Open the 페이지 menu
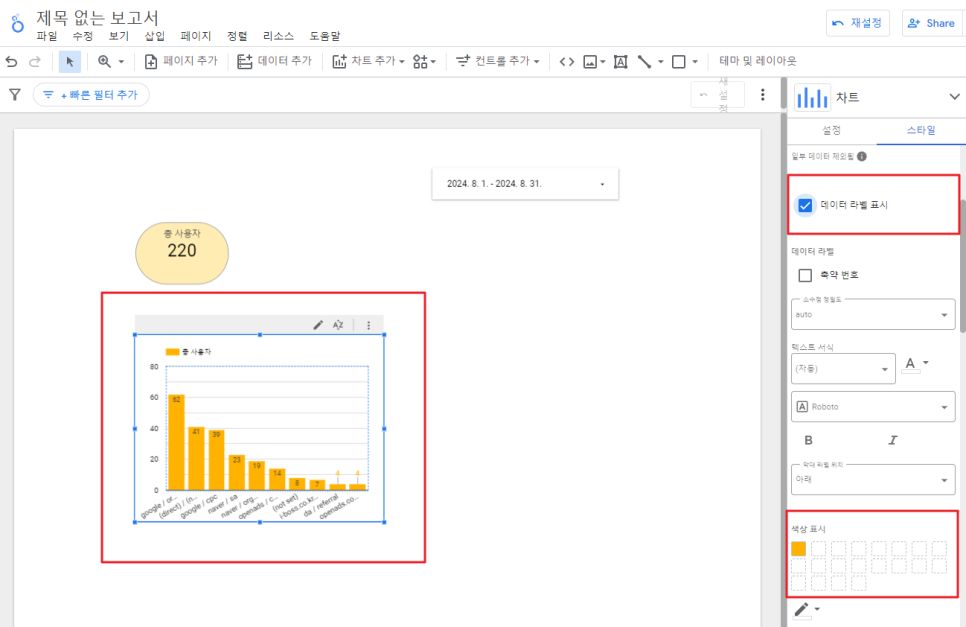Viewport: 966px width, 627px height. 195,36
